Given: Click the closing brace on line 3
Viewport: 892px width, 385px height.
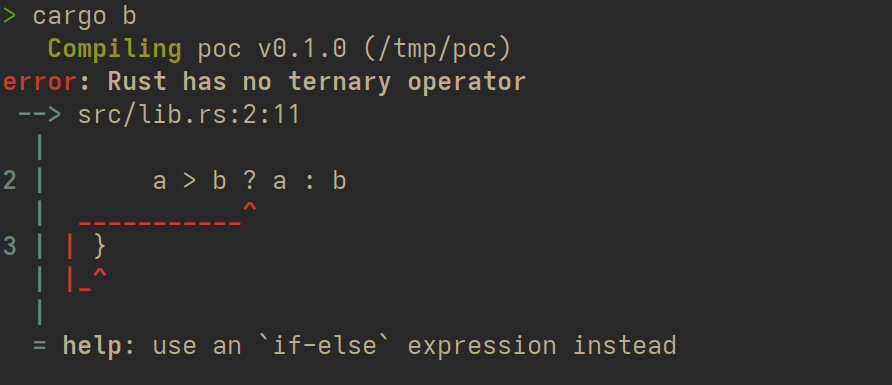Looking at the screenshot, I should pos(99,247).
